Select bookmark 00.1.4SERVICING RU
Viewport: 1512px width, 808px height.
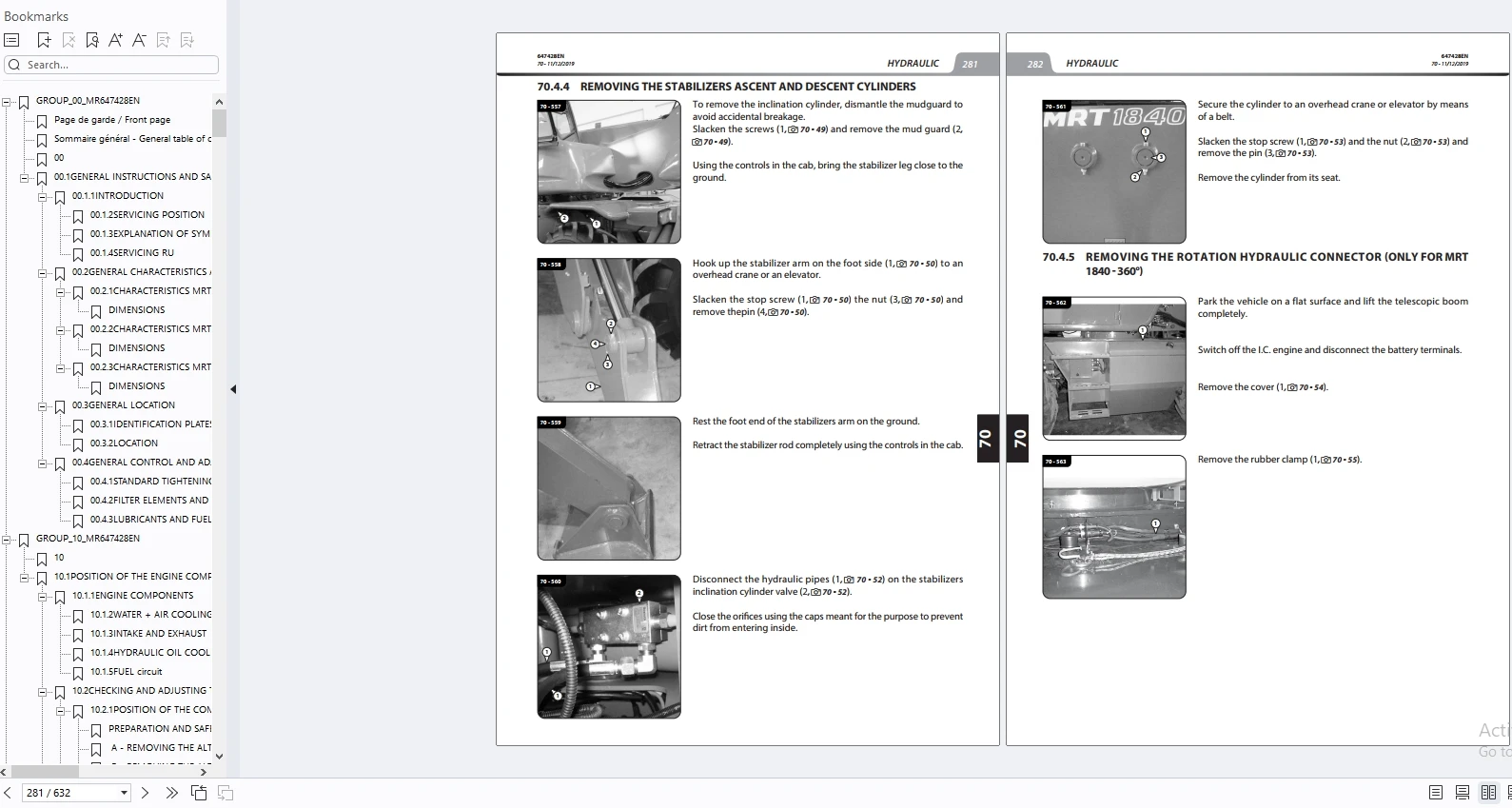[132, 253]
